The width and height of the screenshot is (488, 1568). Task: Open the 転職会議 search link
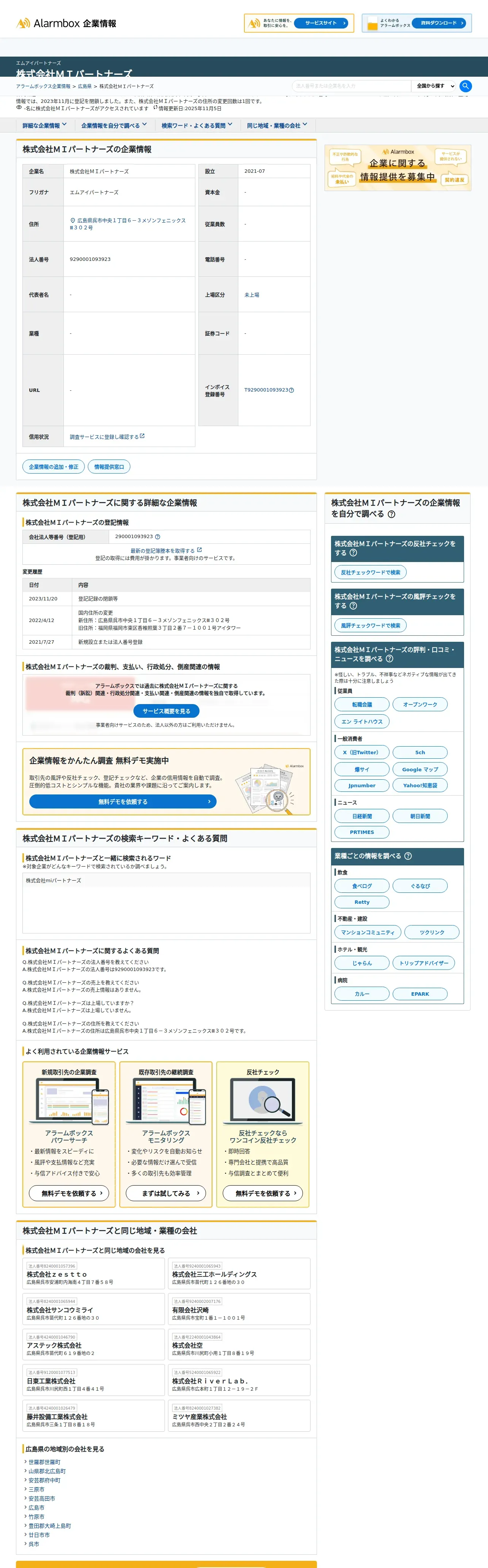pos(362,704)
